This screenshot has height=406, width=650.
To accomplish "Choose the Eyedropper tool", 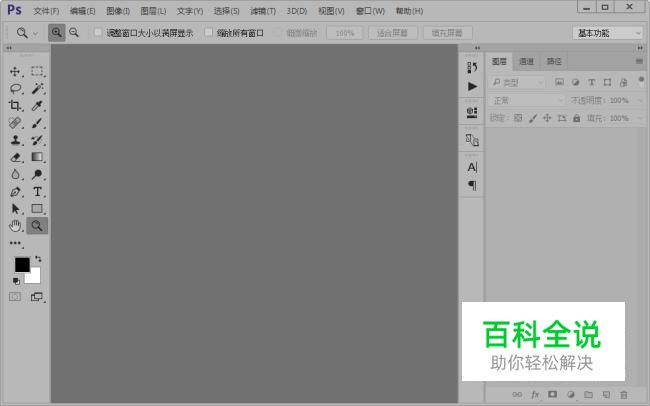I will point(37,106).
